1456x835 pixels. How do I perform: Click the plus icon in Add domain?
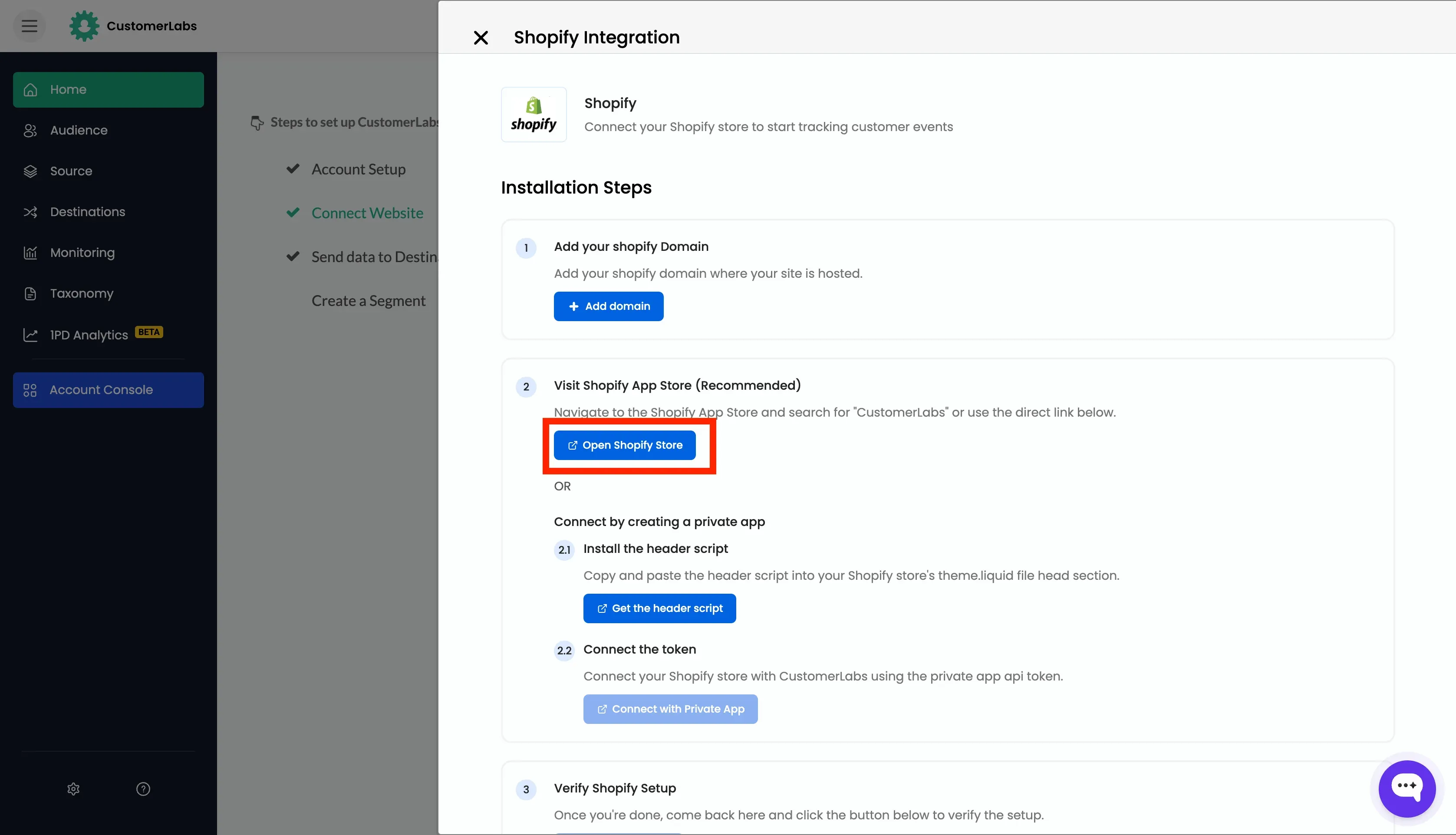(573, 306)
